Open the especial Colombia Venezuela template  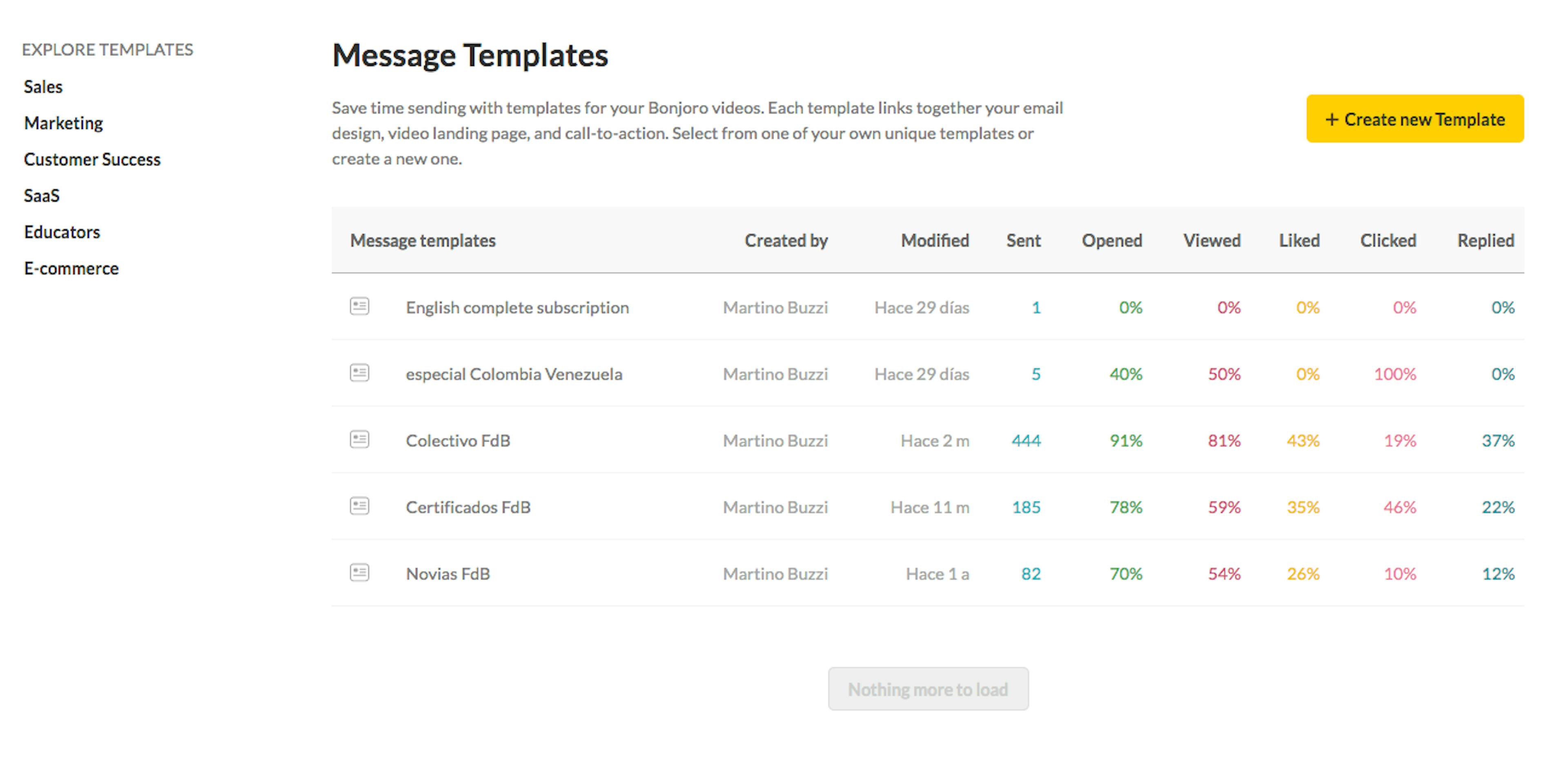tap(514, 374)
